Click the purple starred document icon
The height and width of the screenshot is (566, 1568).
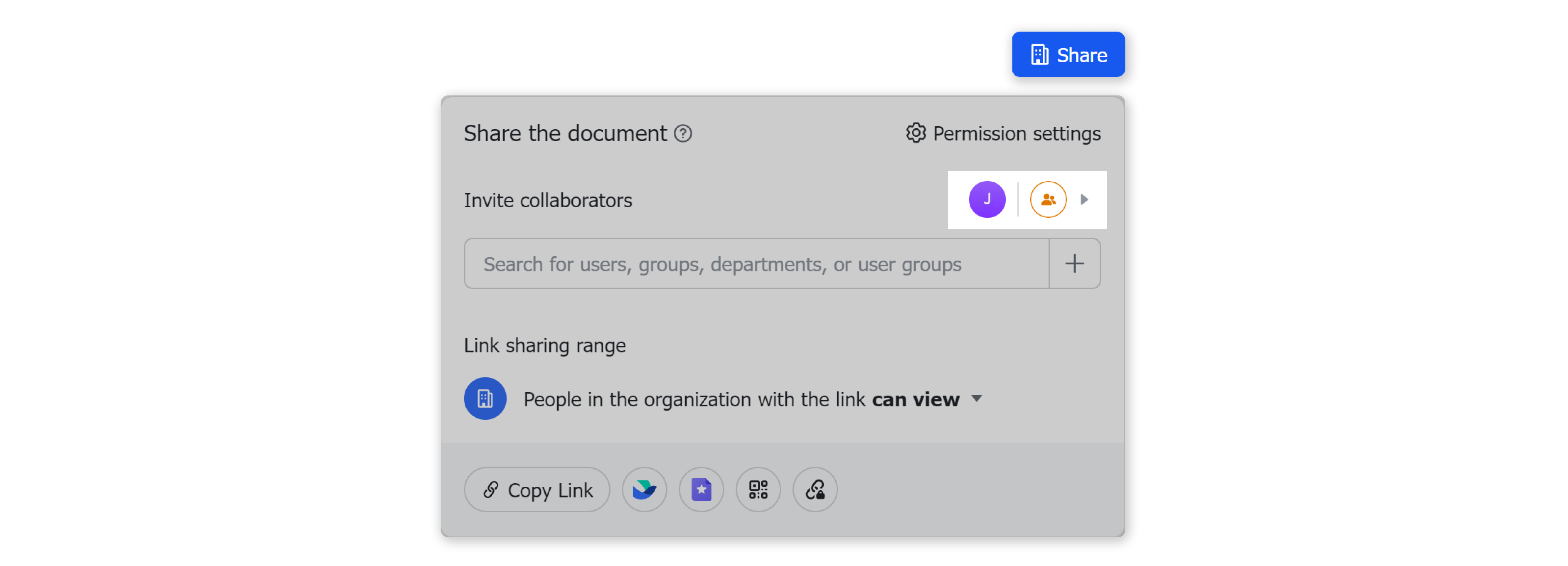[701, 489]
